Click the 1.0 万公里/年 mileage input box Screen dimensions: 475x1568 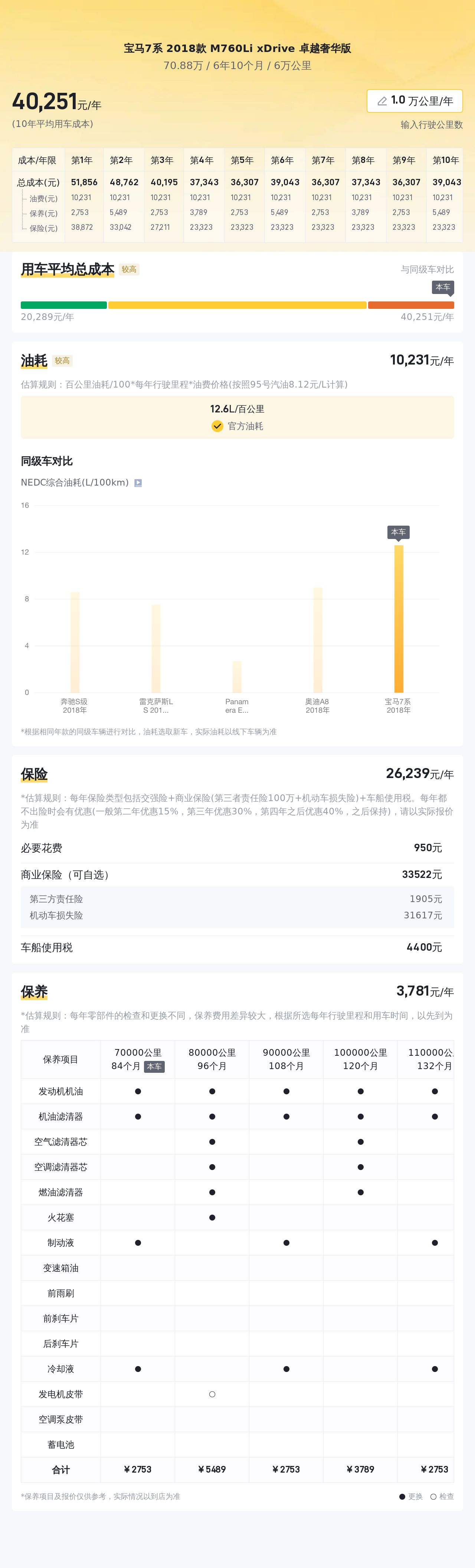click(415, 101)
